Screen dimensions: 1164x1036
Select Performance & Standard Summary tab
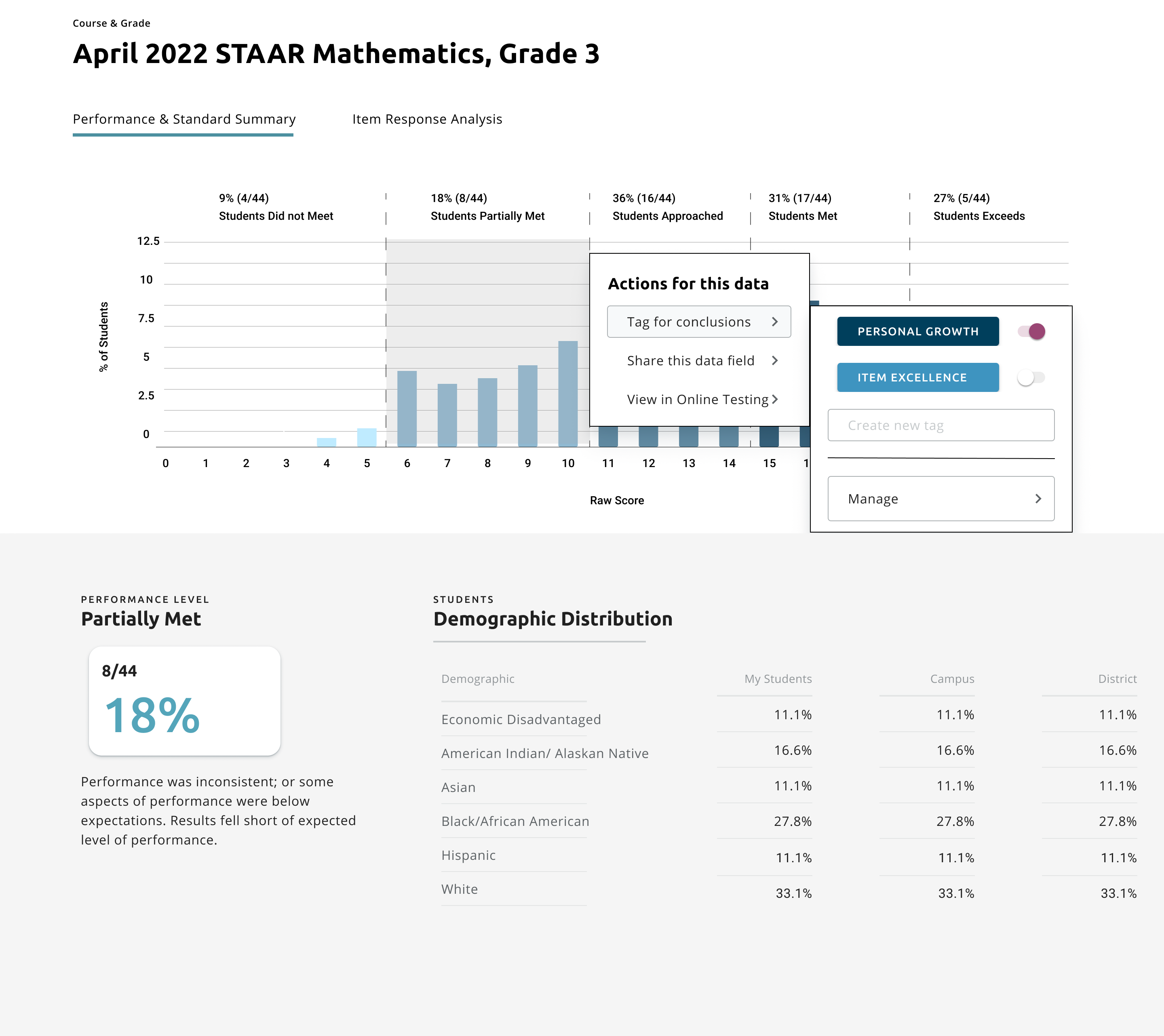point(184,119)
